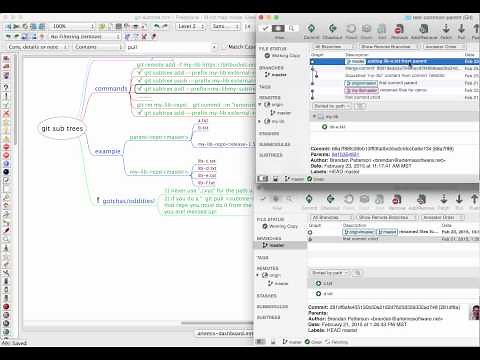
Task: Click the search view button in upper SourceTree
Action: (291, 29)
